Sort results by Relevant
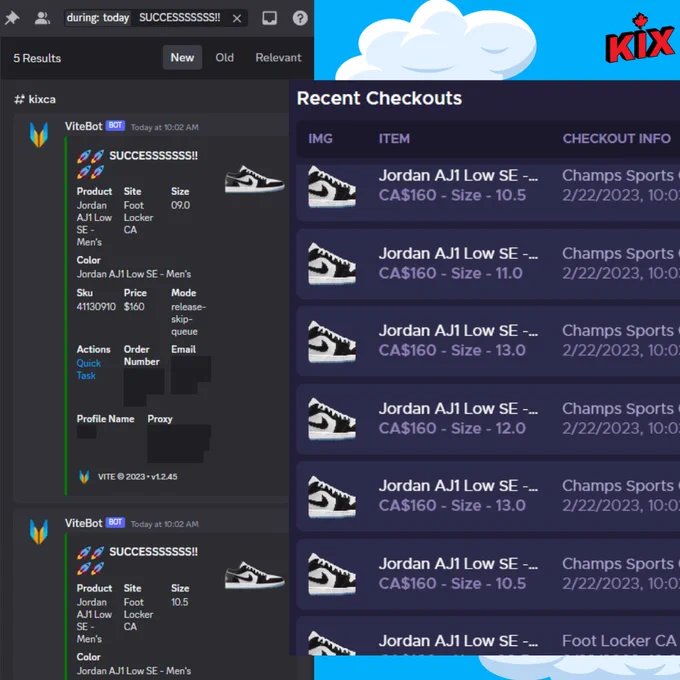 click(278, 57)
